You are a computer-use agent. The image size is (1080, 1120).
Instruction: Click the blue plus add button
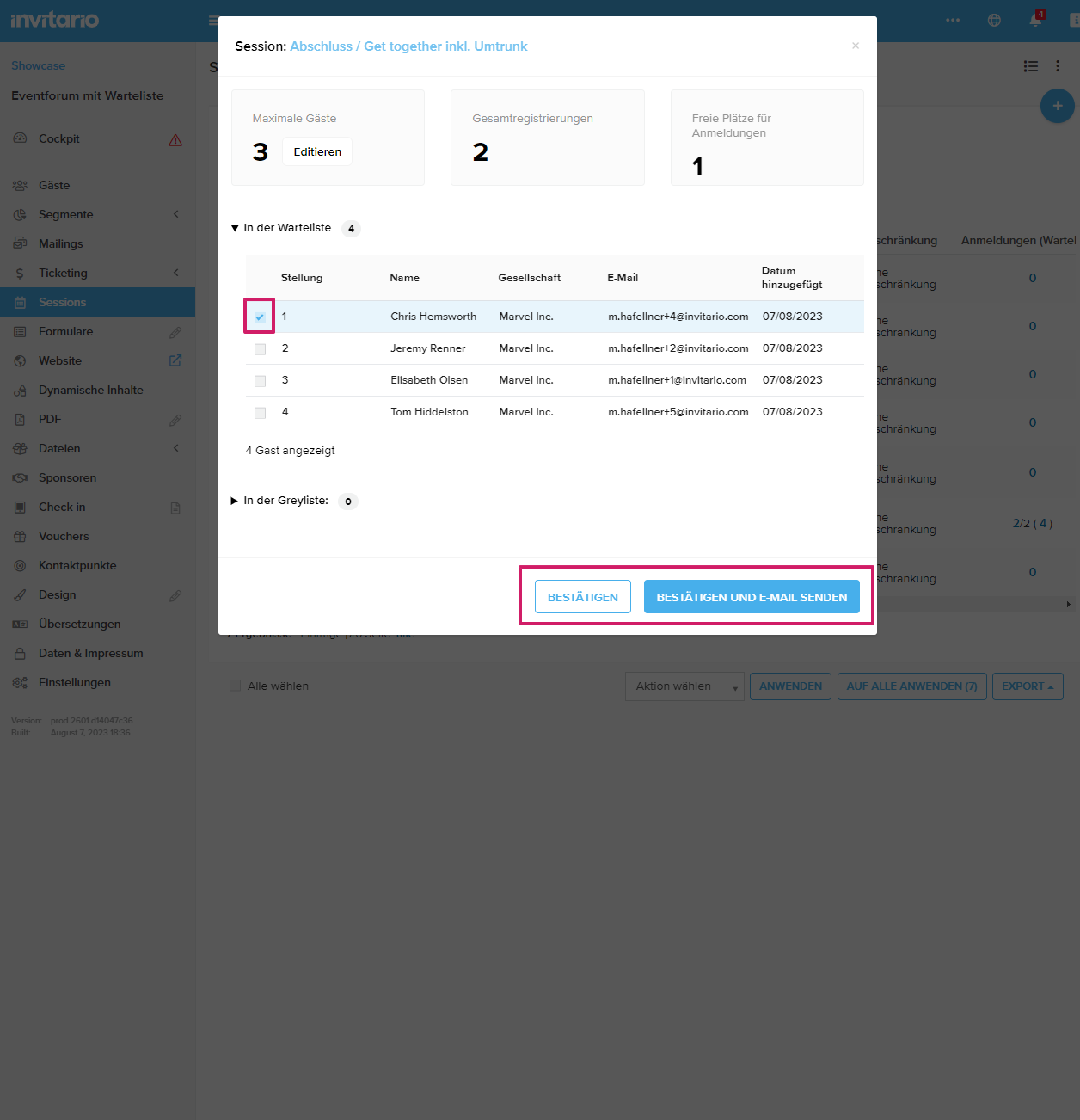1057,106
